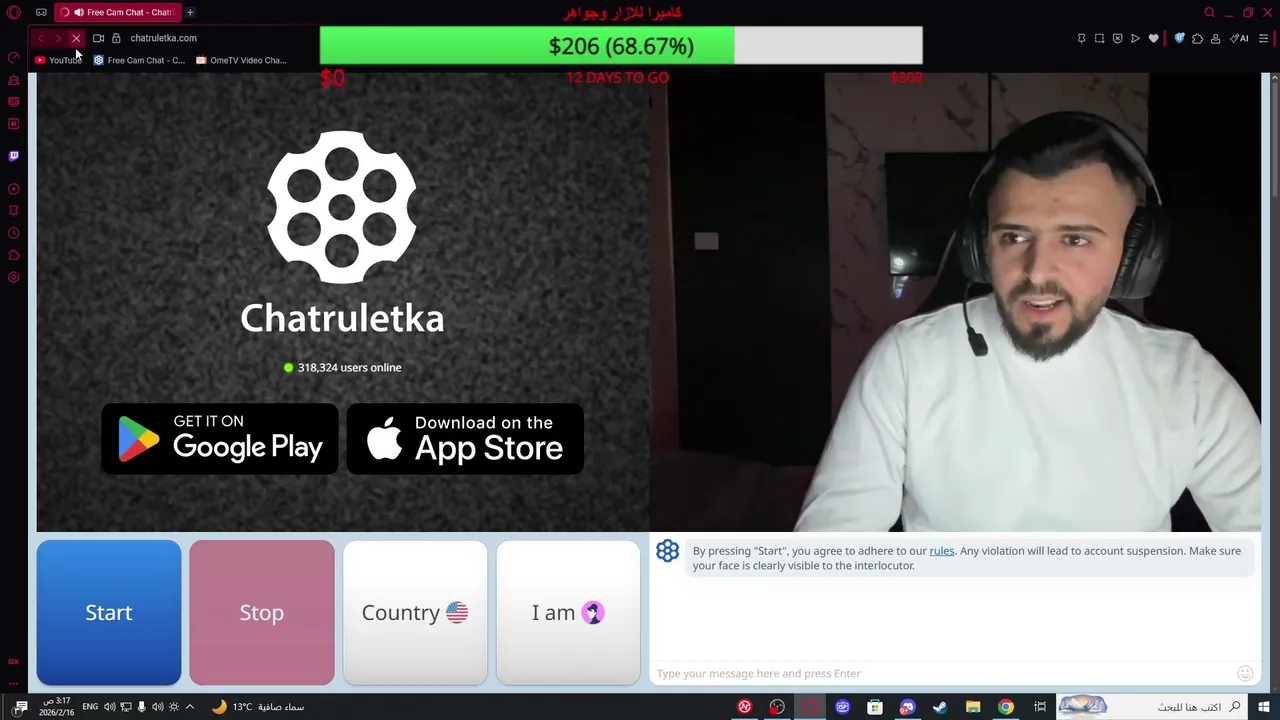Click the Get it on Google Play badge

[220, 439]
